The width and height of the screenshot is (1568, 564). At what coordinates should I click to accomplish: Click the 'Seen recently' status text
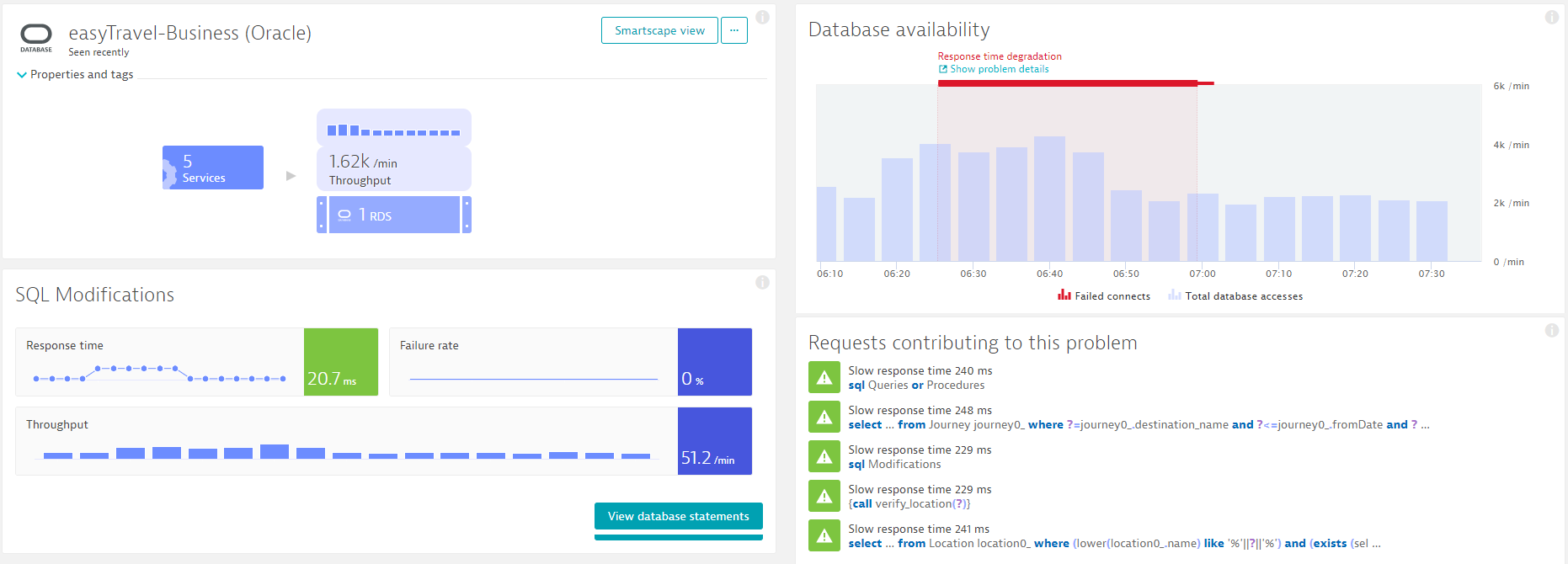point(99,52)
